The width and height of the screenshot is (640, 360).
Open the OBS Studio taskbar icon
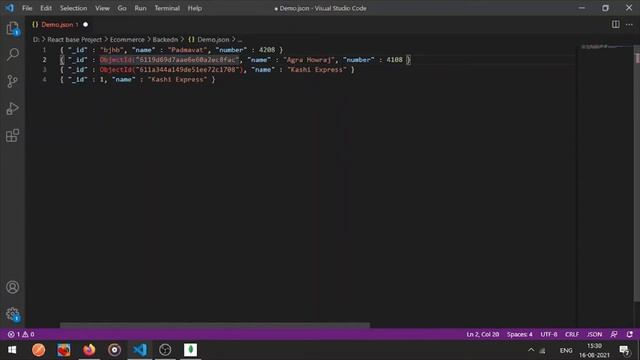pyautogui.click(x=165, y=350)
